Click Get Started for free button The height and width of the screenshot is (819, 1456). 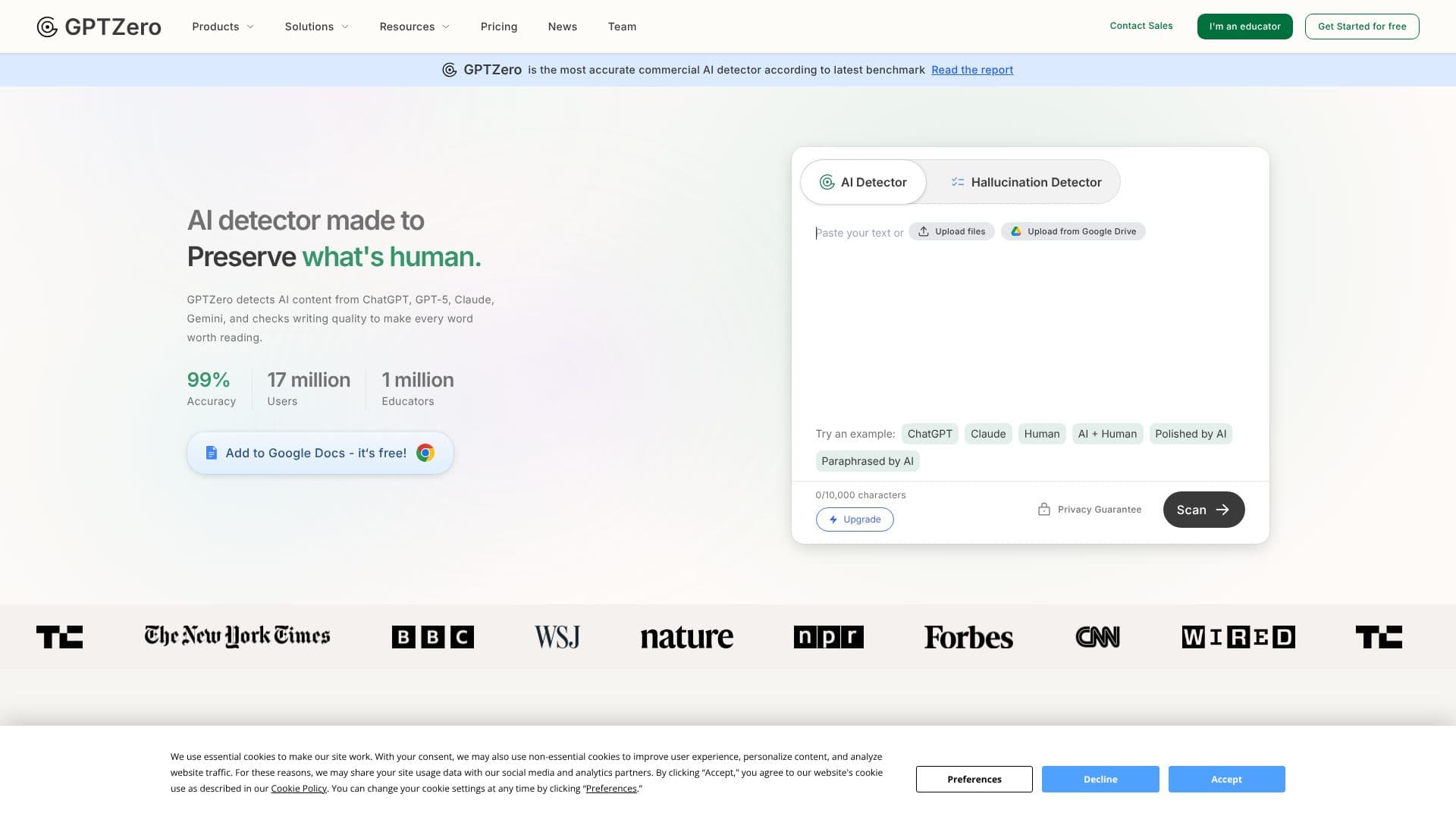[1362, 27]
